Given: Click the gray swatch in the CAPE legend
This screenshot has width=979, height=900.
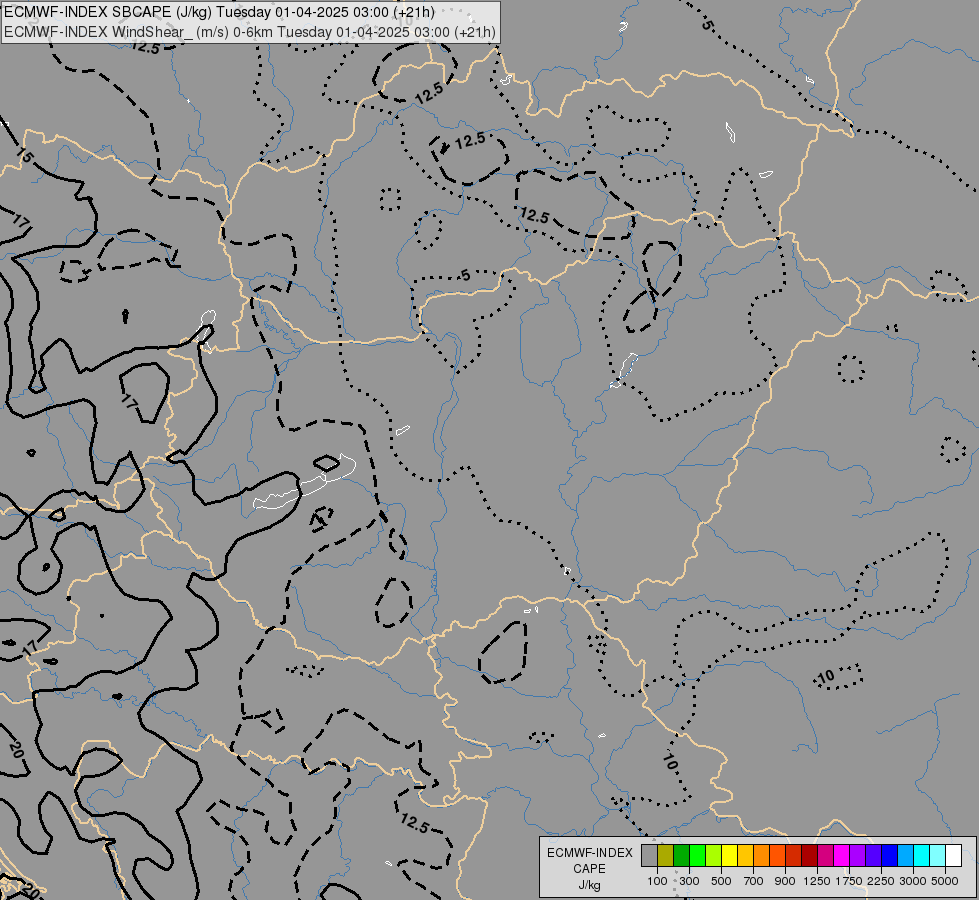Looking at the screenshot, I should pyautogui.click(x=649, y=855).
